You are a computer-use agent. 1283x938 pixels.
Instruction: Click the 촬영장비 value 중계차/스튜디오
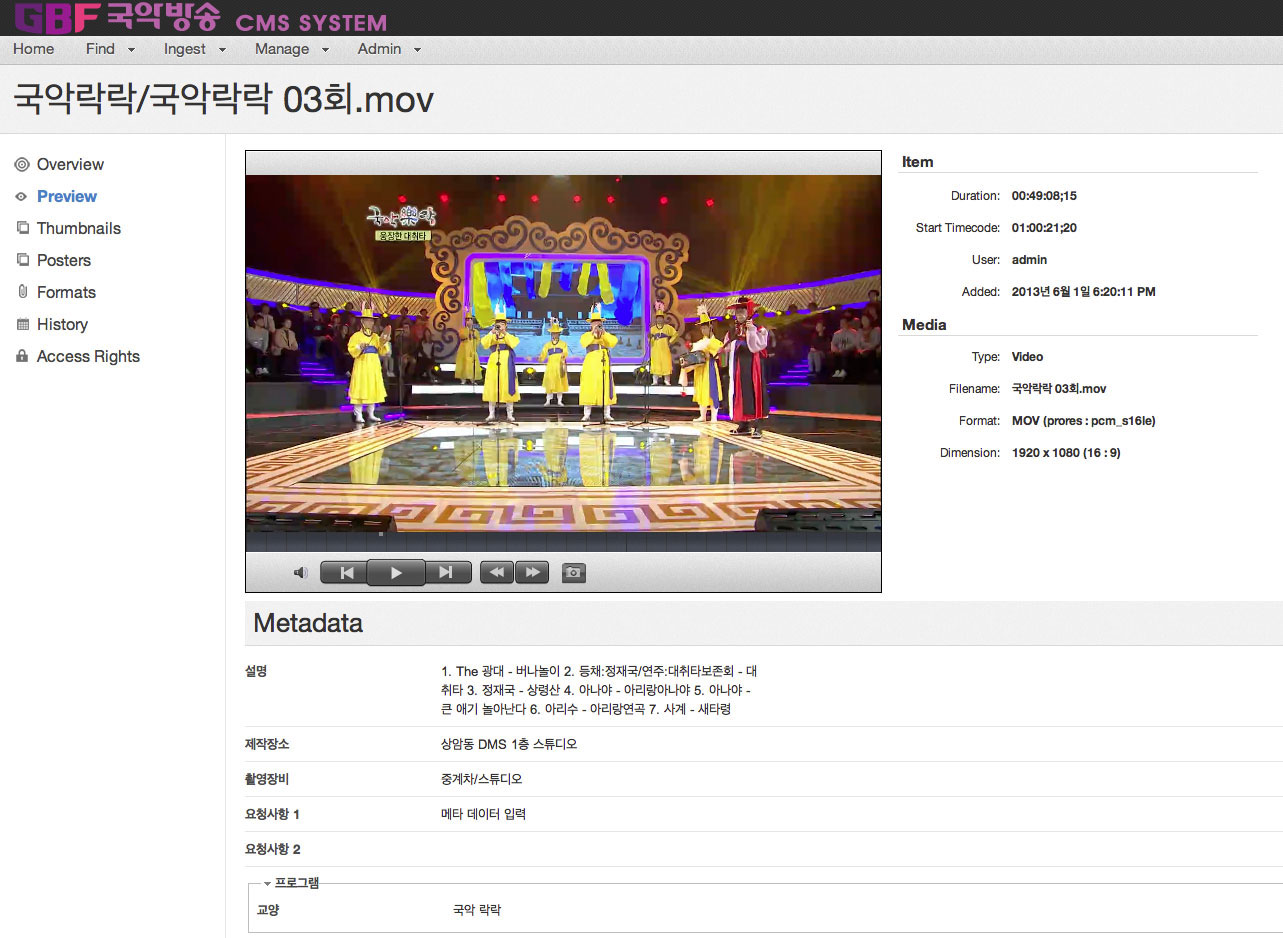(481, 779)
